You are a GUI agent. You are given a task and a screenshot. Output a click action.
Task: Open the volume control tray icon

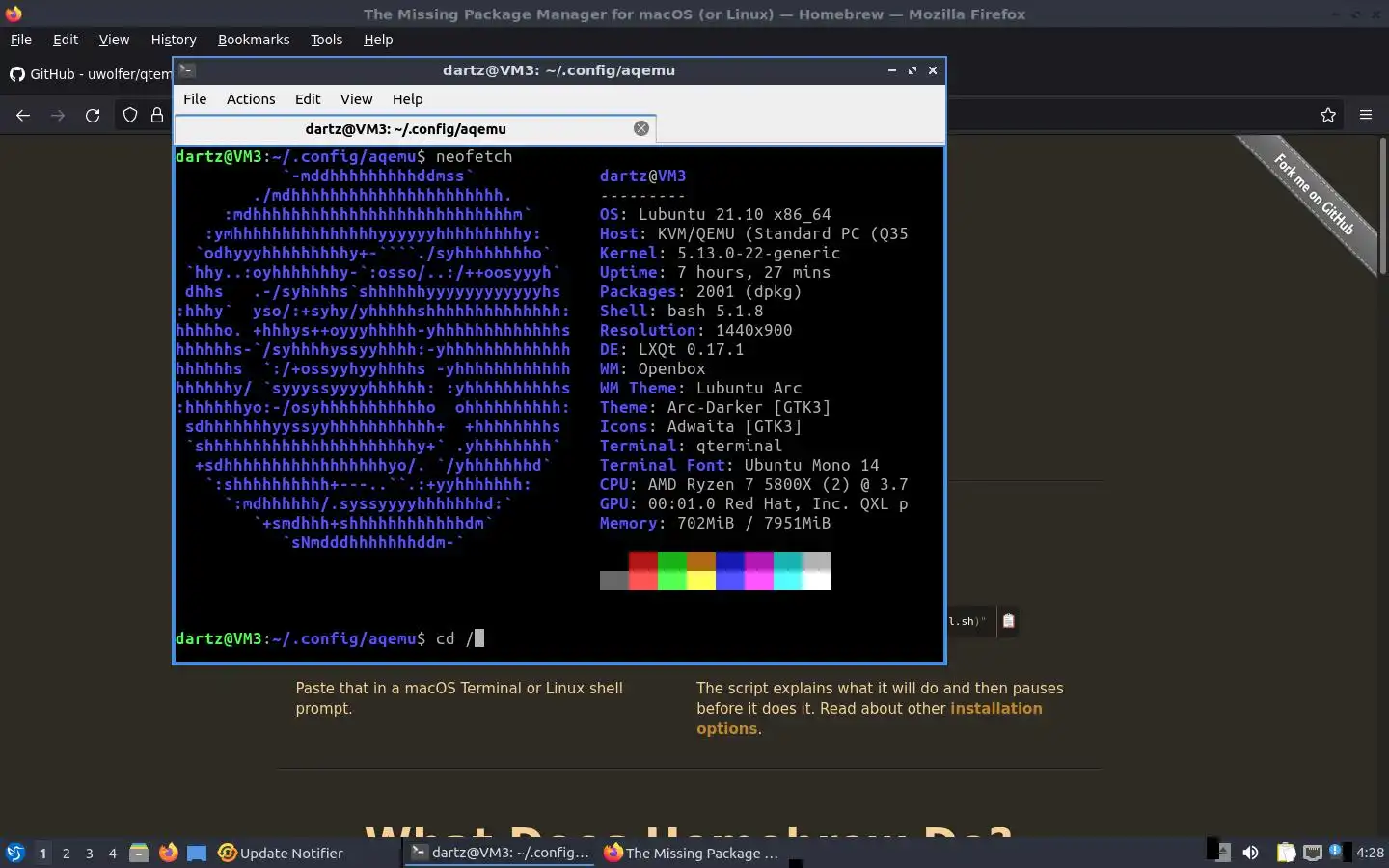[x=1250, y=853]
